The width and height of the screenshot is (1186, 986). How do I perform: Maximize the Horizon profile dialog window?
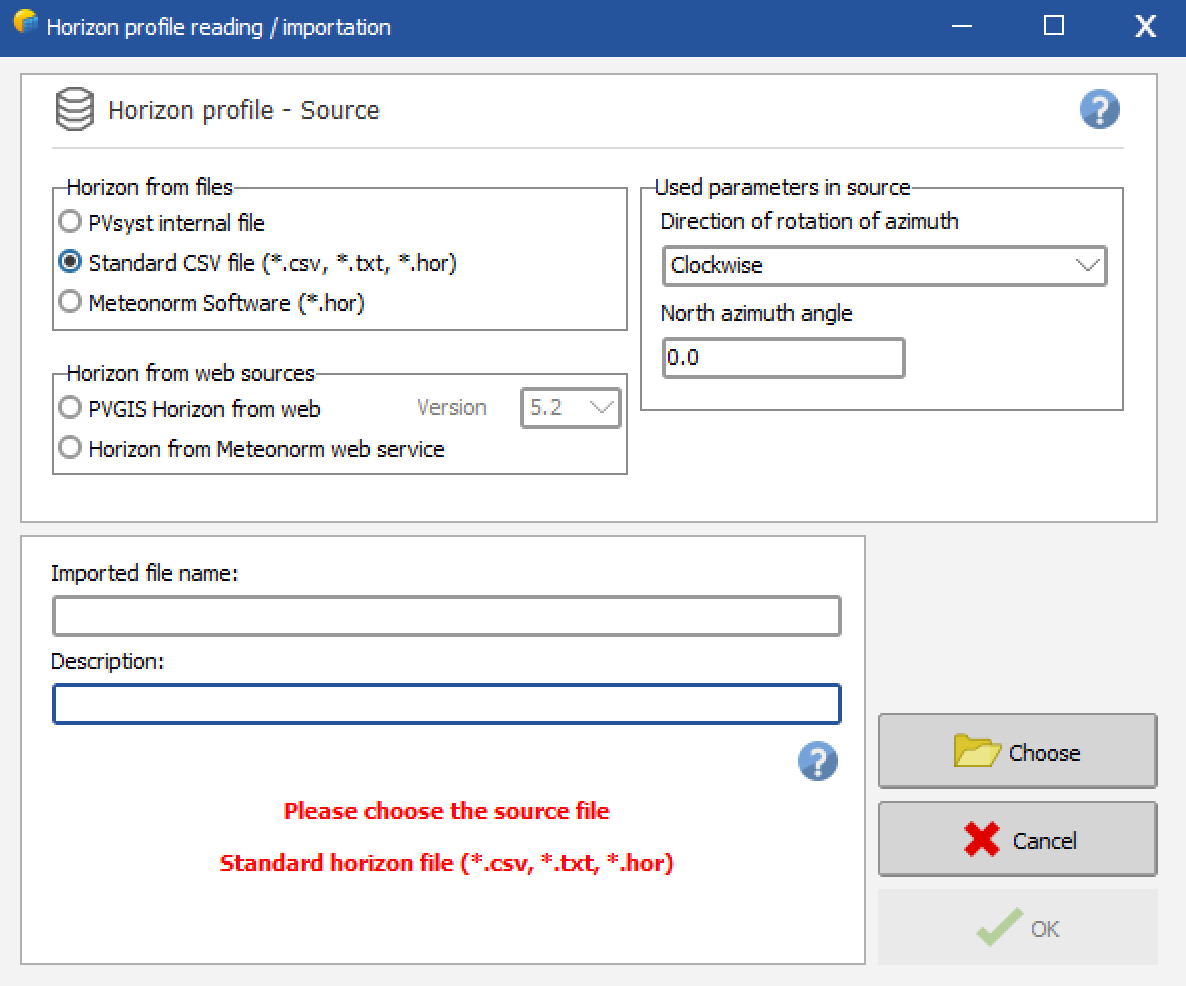pos(1053,26)
